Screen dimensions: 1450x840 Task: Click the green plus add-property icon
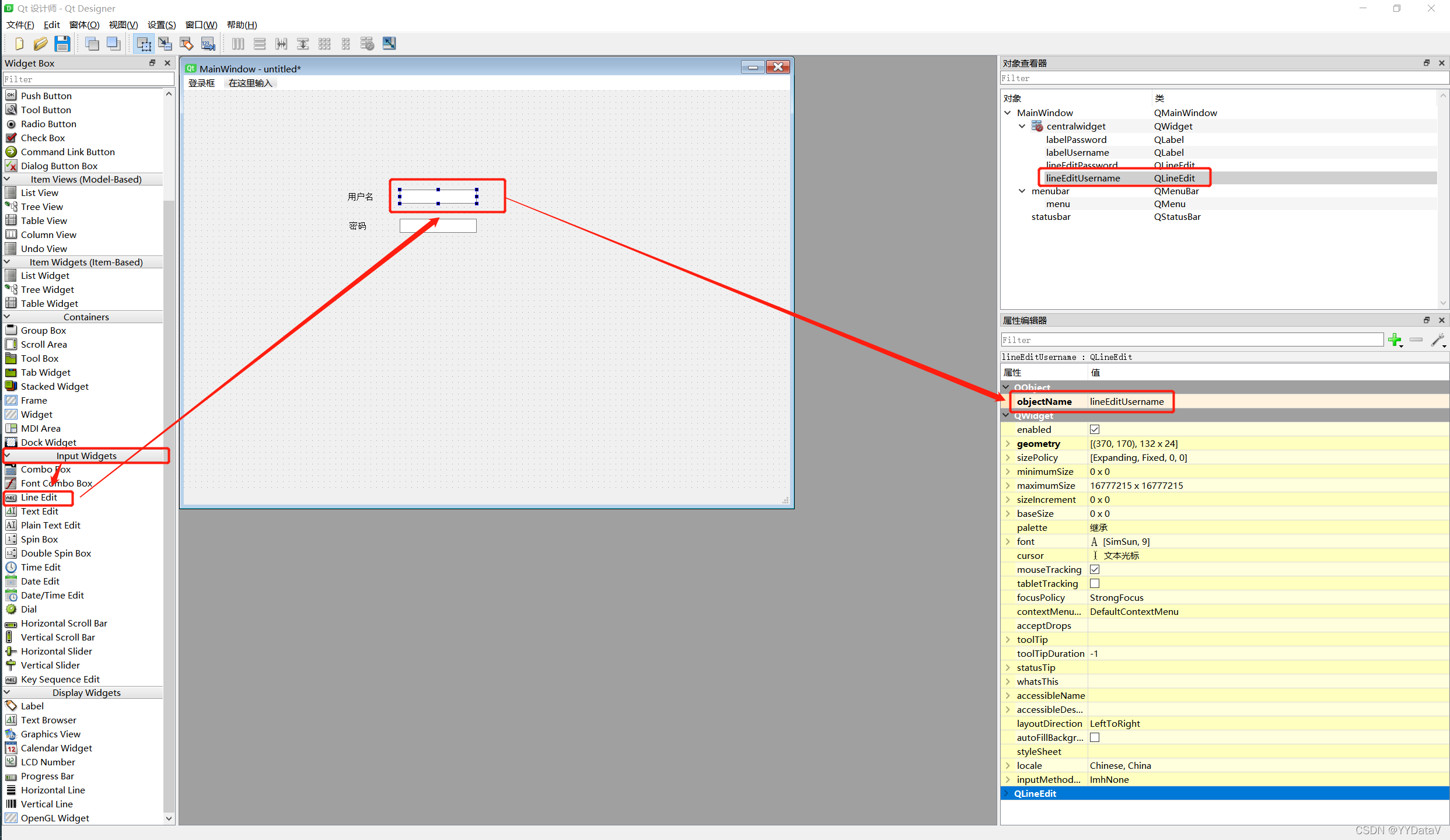point(1395,340)
